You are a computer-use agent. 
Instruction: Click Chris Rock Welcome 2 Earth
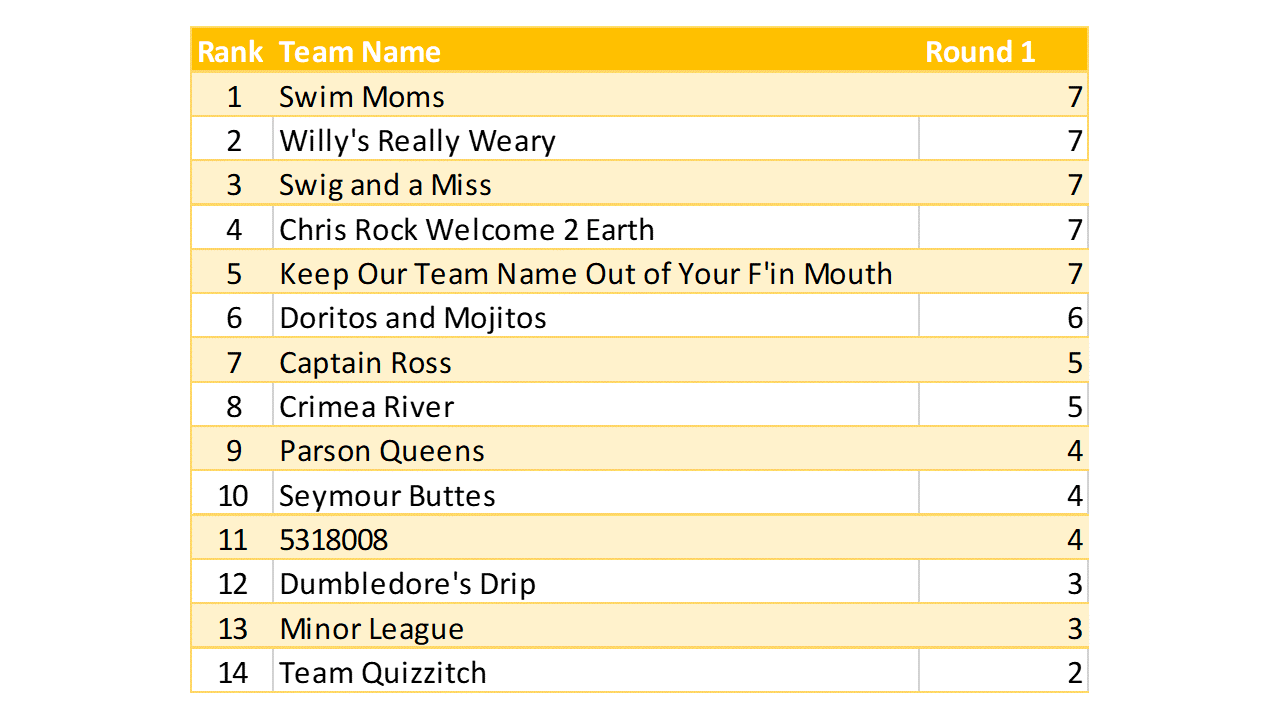466,230
